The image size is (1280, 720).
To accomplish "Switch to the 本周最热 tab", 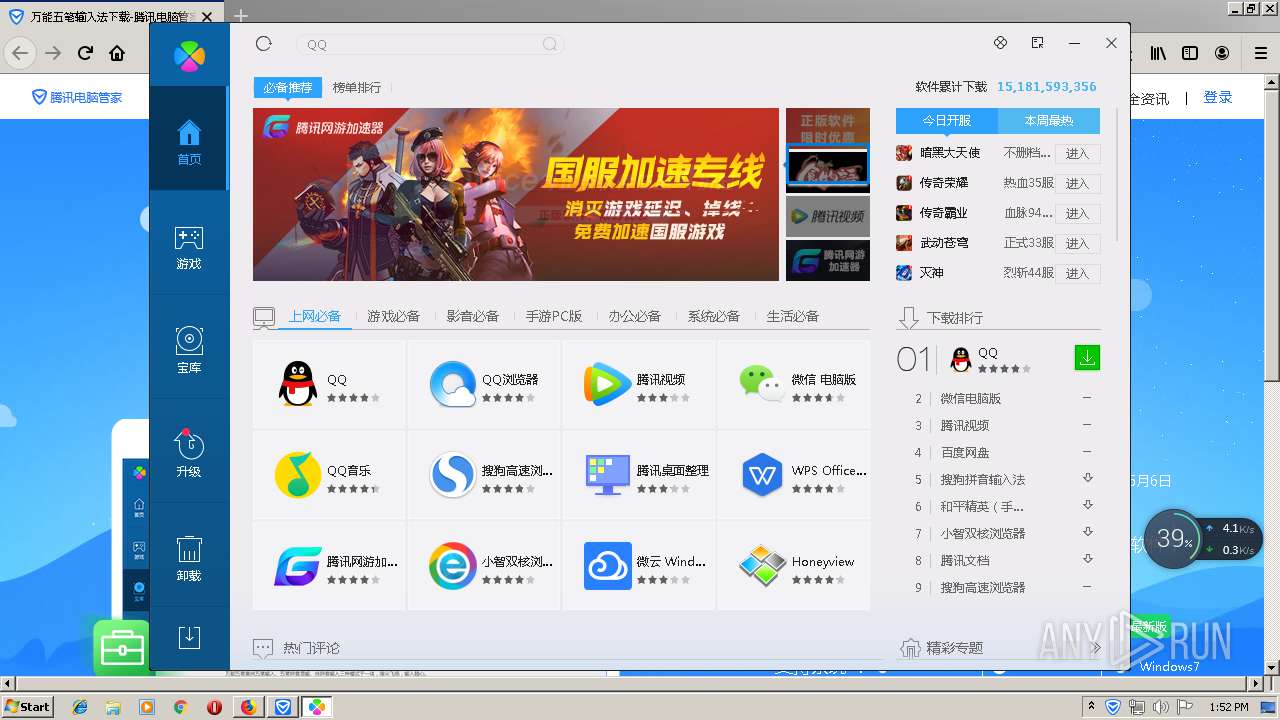I will pos(1049,120).
